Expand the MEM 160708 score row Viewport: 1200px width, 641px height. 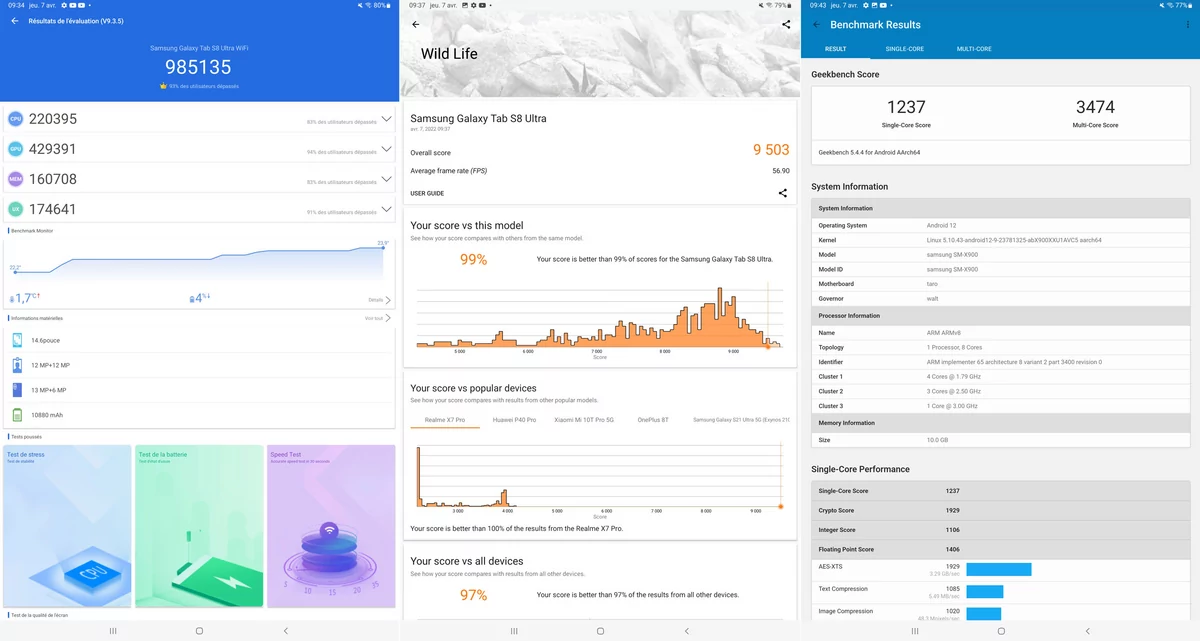[386, 179]
